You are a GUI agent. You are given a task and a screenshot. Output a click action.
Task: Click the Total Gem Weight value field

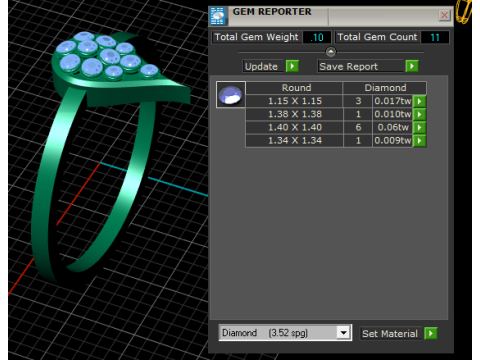(317, 37)
